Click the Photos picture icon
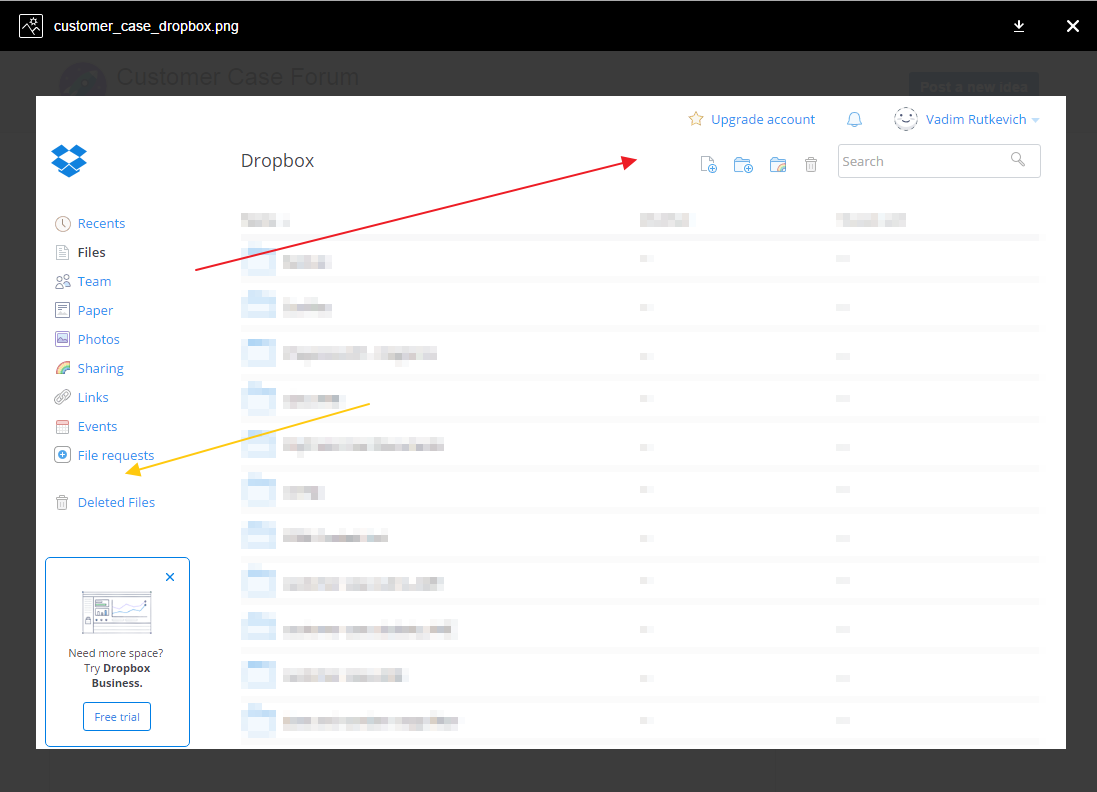 pyautogui.click(x=62, y=339)
